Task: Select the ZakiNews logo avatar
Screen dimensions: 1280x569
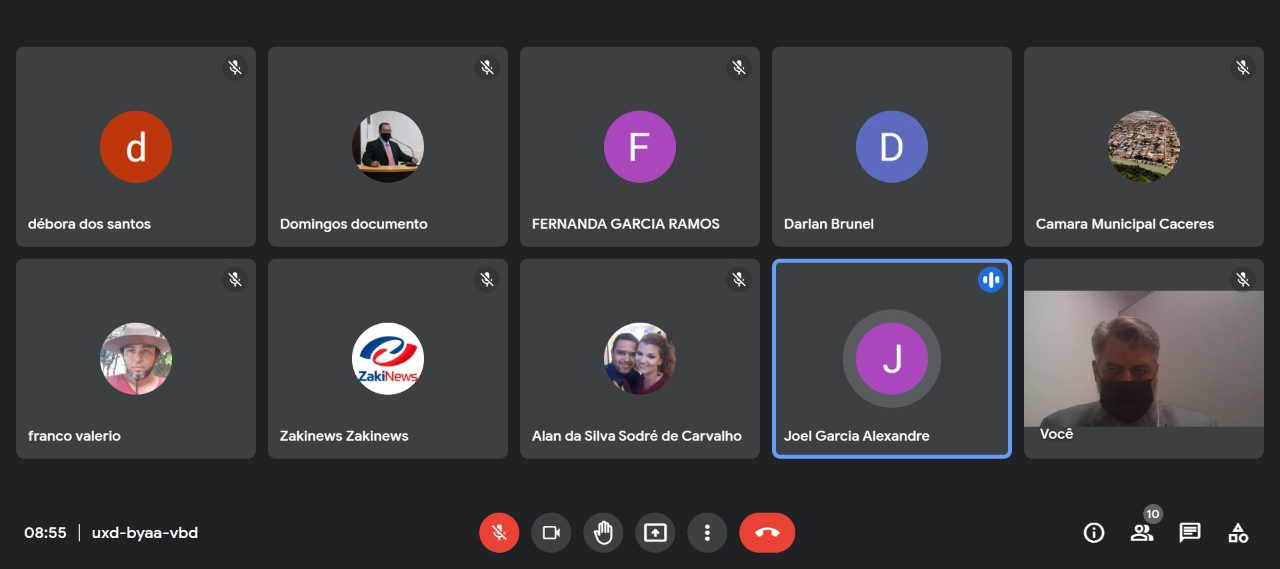Action: 388,359
